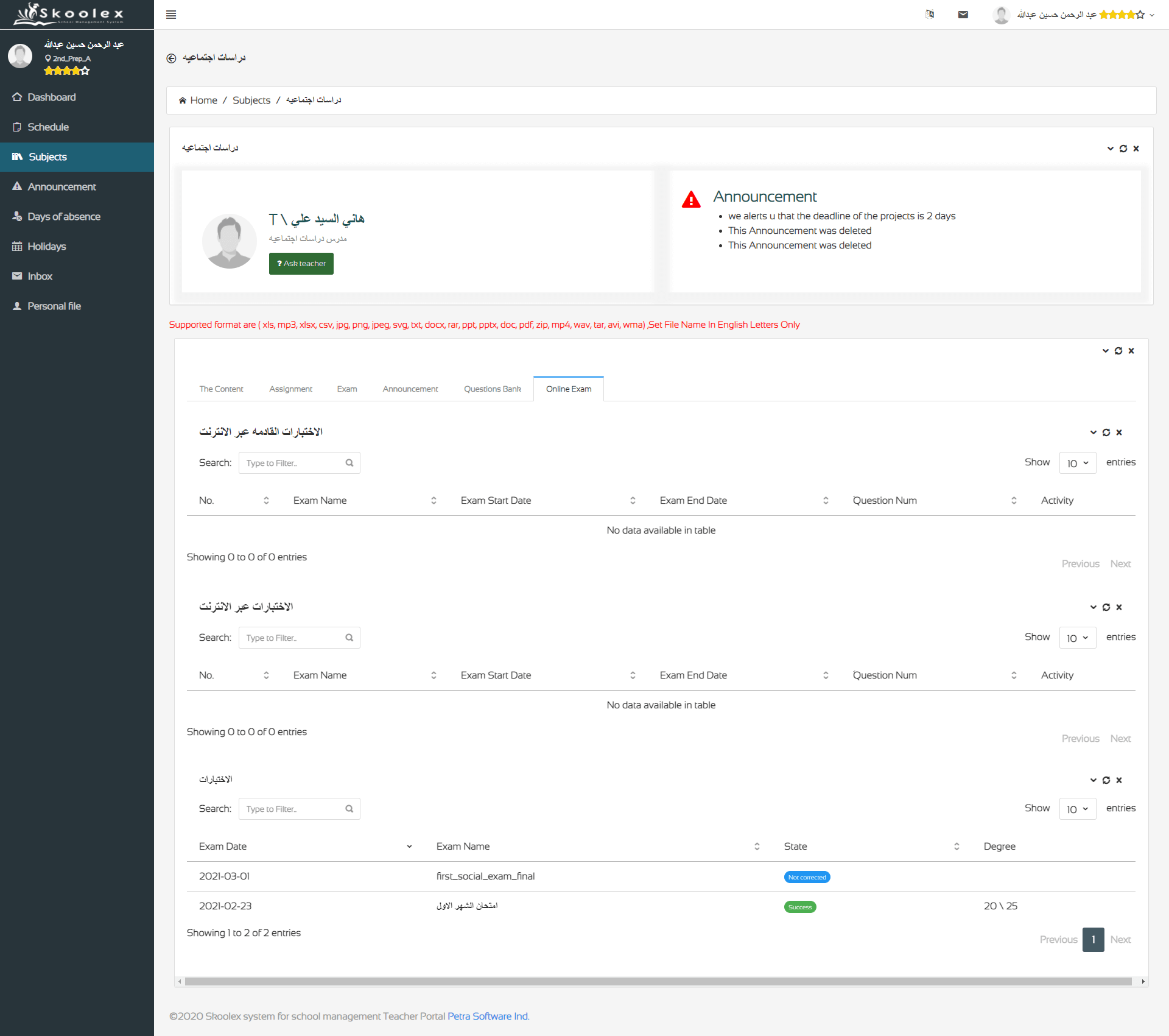Open entries count dropdown in first table
The height and width of the screenshot is (1036, 1169).
pyautogui.click(x=1078, y=463)
